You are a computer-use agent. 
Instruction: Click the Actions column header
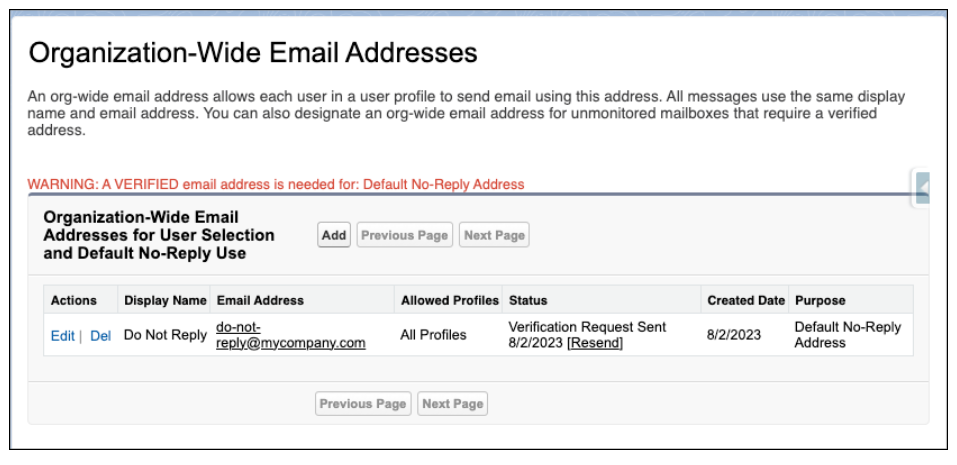click(74, 300)
